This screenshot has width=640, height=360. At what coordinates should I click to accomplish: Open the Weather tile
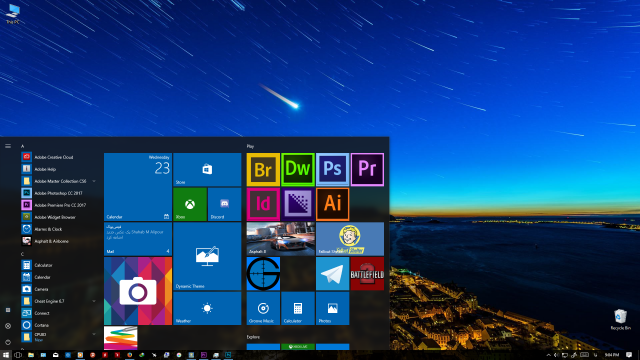[x=207, y=308]
